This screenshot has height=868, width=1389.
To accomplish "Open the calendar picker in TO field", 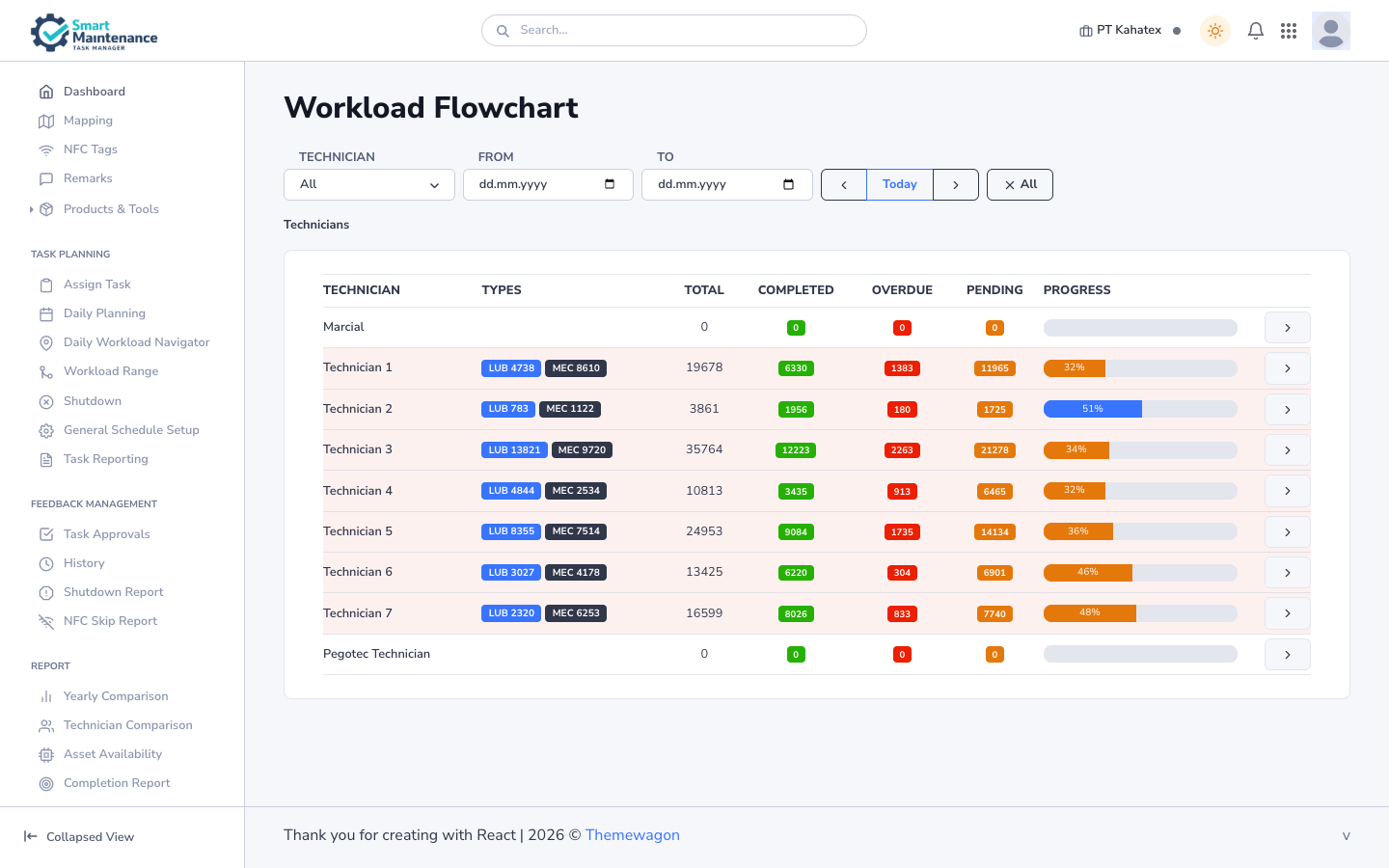I will click(x=788, y=184).
